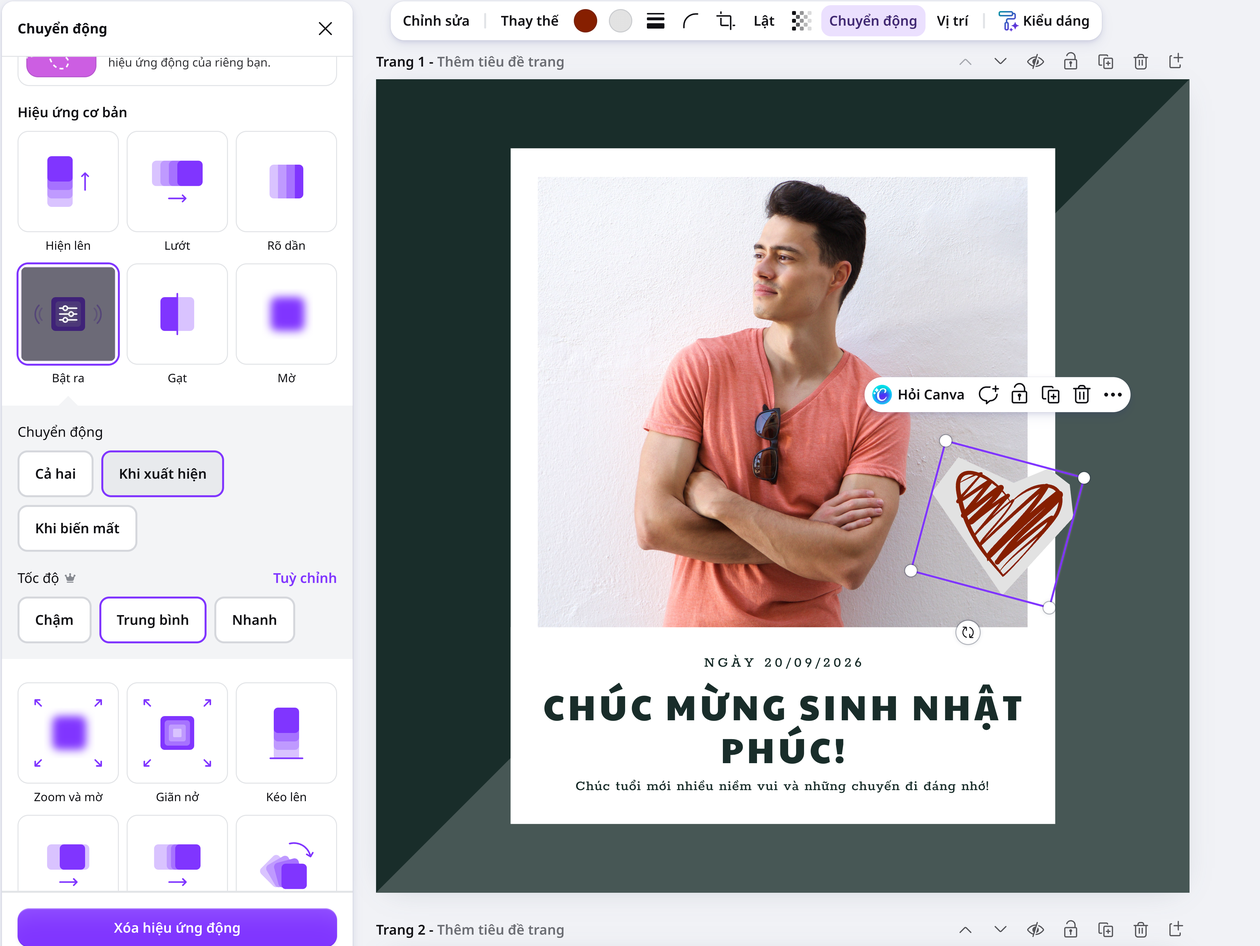Select the crop tool

[x=726, y=21]
